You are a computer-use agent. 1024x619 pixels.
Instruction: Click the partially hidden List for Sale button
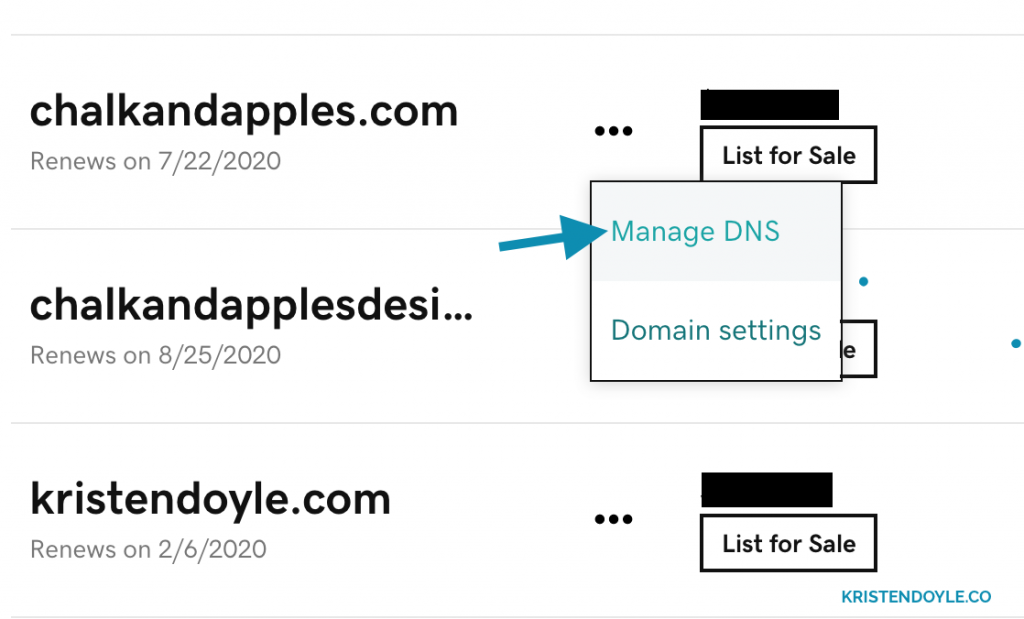(x=859, y=349)
